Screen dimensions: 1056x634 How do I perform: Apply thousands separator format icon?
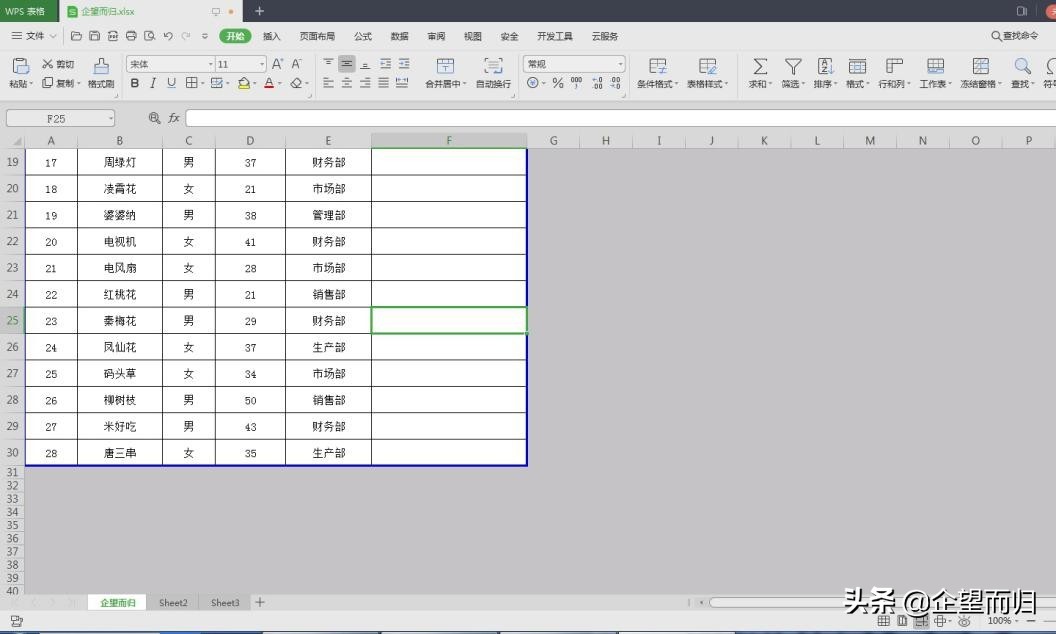[x=576, y=83]
